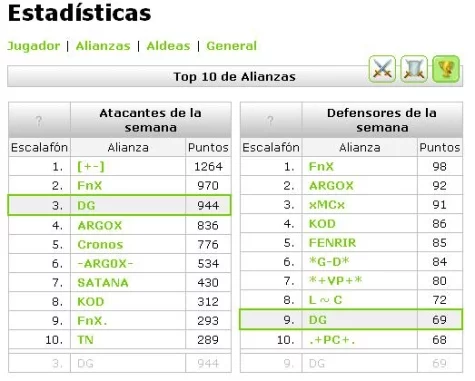Open the [+-] alliance in attackers
475x381 pixels.
point(91,166)
